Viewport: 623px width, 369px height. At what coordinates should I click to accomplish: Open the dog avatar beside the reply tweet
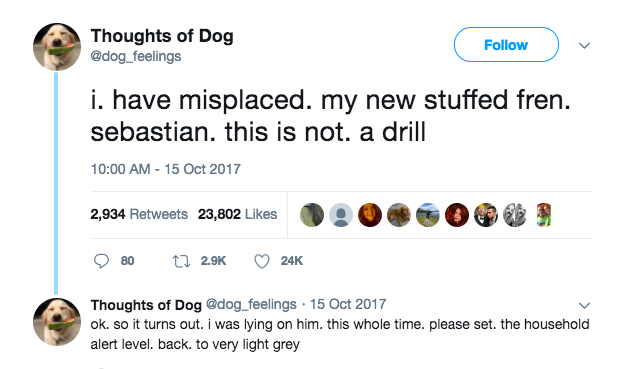pos(57,322)
